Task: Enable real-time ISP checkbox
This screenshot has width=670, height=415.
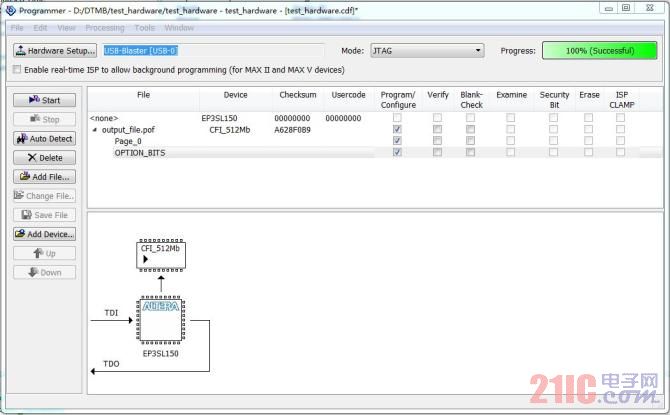Action: tap(17, 69)
